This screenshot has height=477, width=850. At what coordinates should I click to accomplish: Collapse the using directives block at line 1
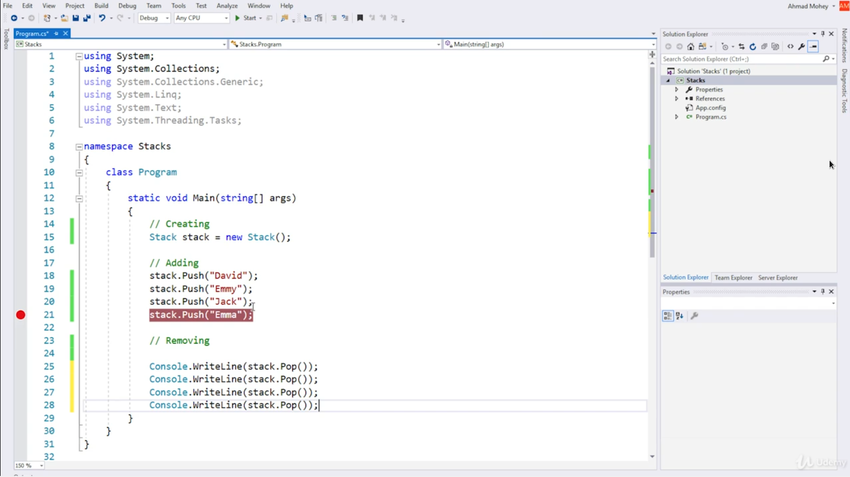pyautogui.click(x=79, y=56)
